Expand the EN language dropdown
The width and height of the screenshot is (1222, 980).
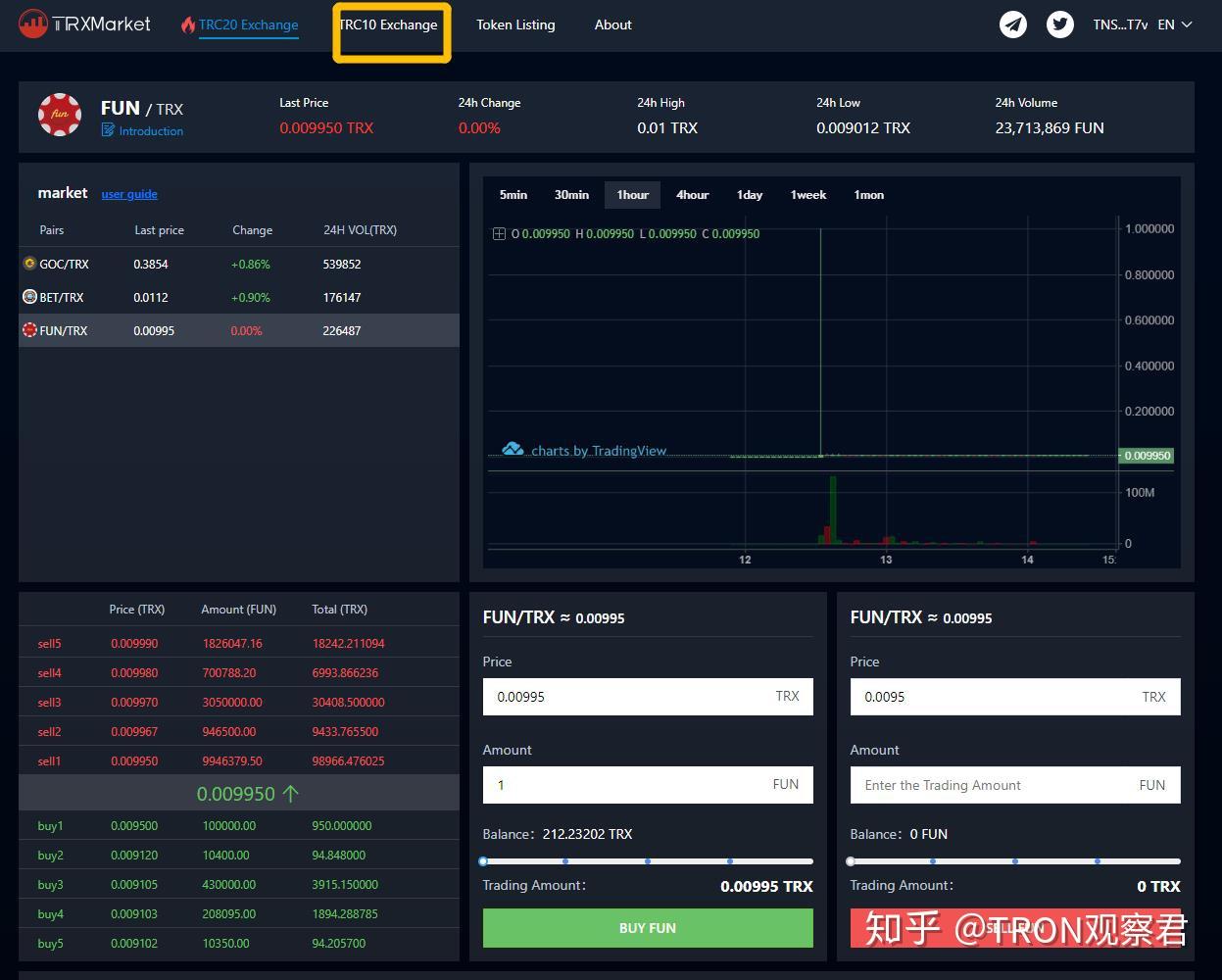tap(1175, 24)
